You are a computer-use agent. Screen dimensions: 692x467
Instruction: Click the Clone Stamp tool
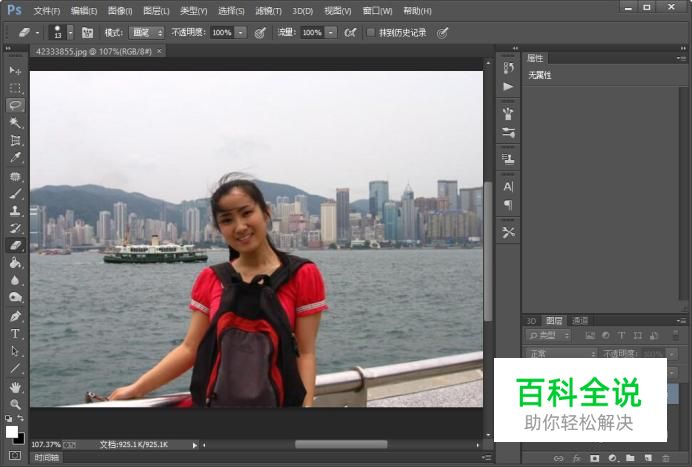pos(15,211)
